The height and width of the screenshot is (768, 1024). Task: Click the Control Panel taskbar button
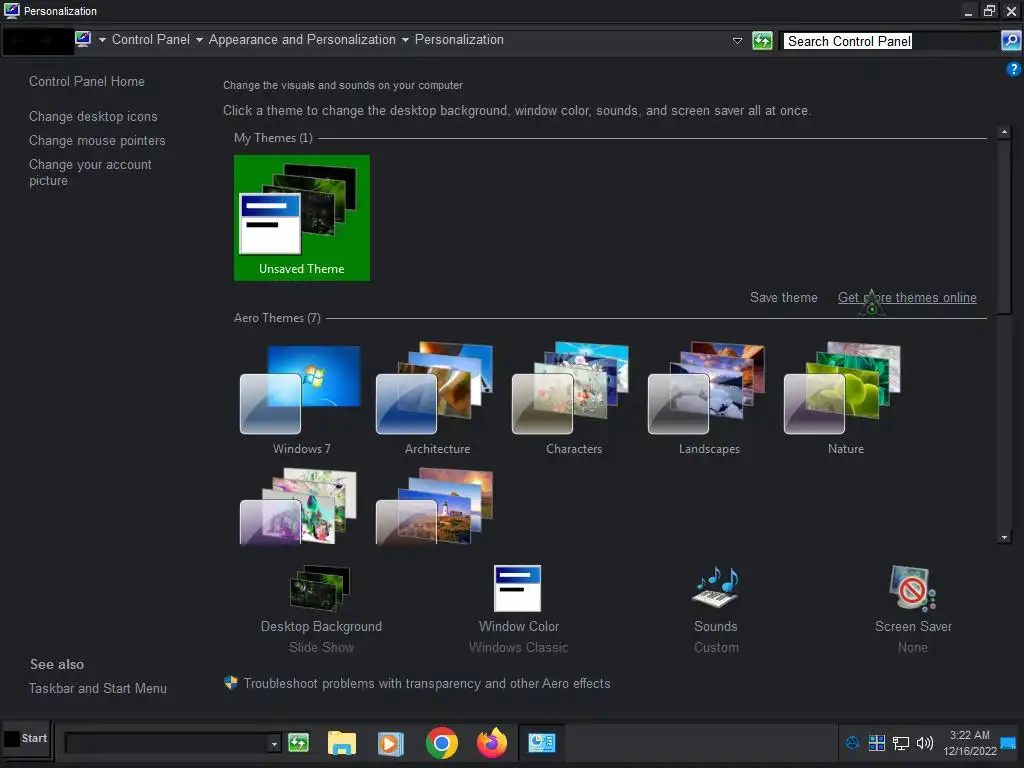(541, 743)
